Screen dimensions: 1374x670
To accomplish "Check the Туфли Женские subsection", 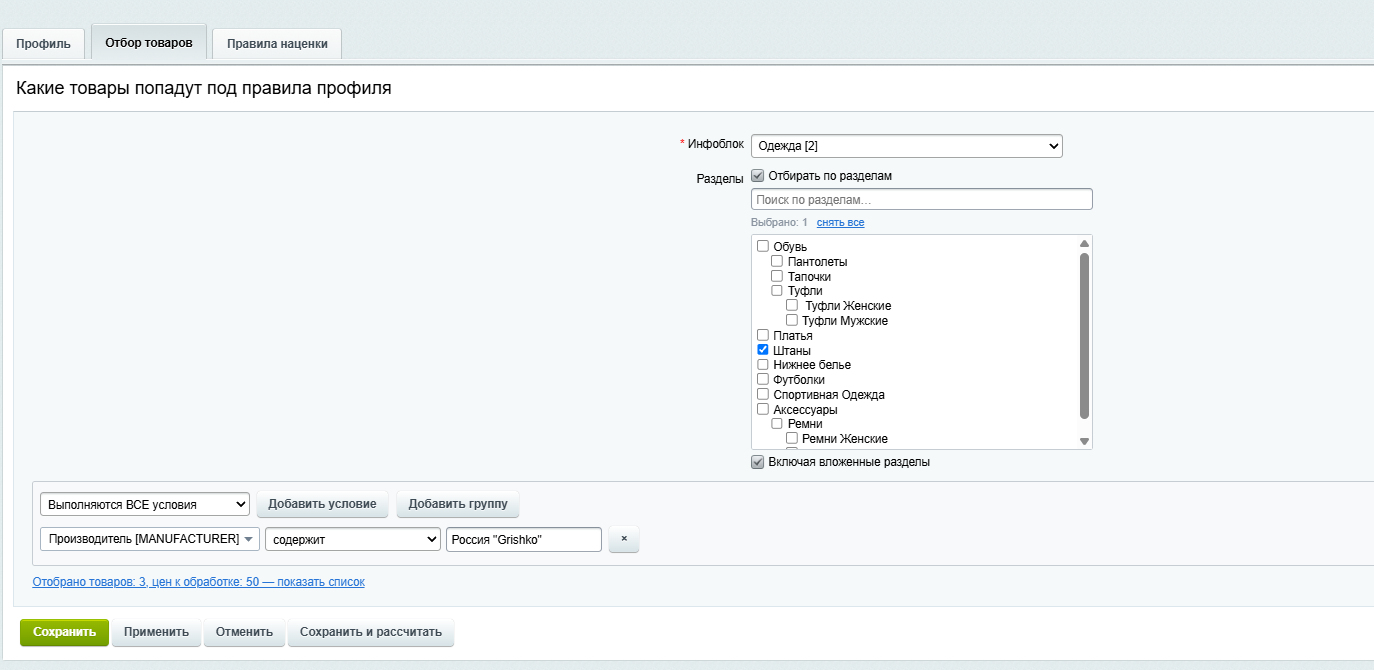I will click(x=792, y=305).
